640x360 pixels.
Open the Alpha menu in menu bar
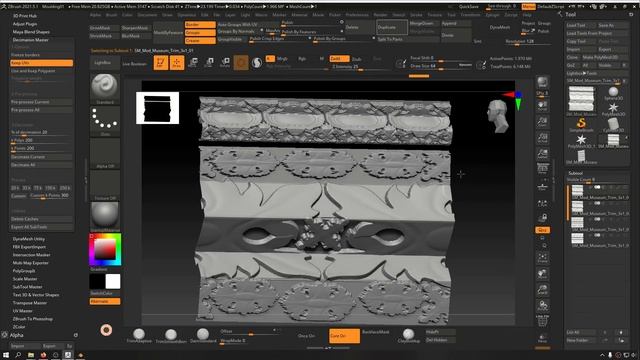point(96,15)
